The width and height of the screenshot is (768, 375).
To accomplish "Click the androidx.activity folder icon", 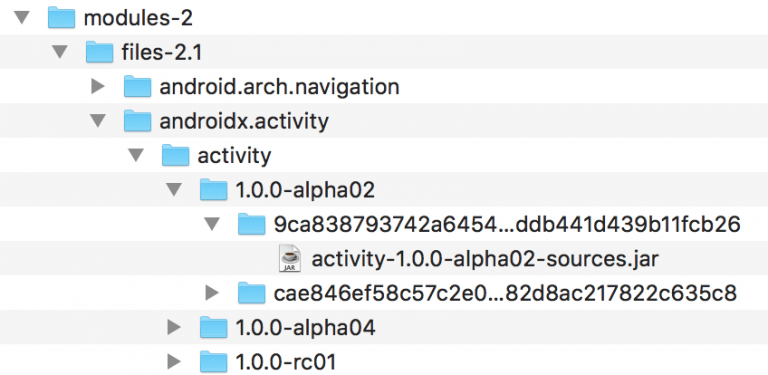I will pos(137,121).
